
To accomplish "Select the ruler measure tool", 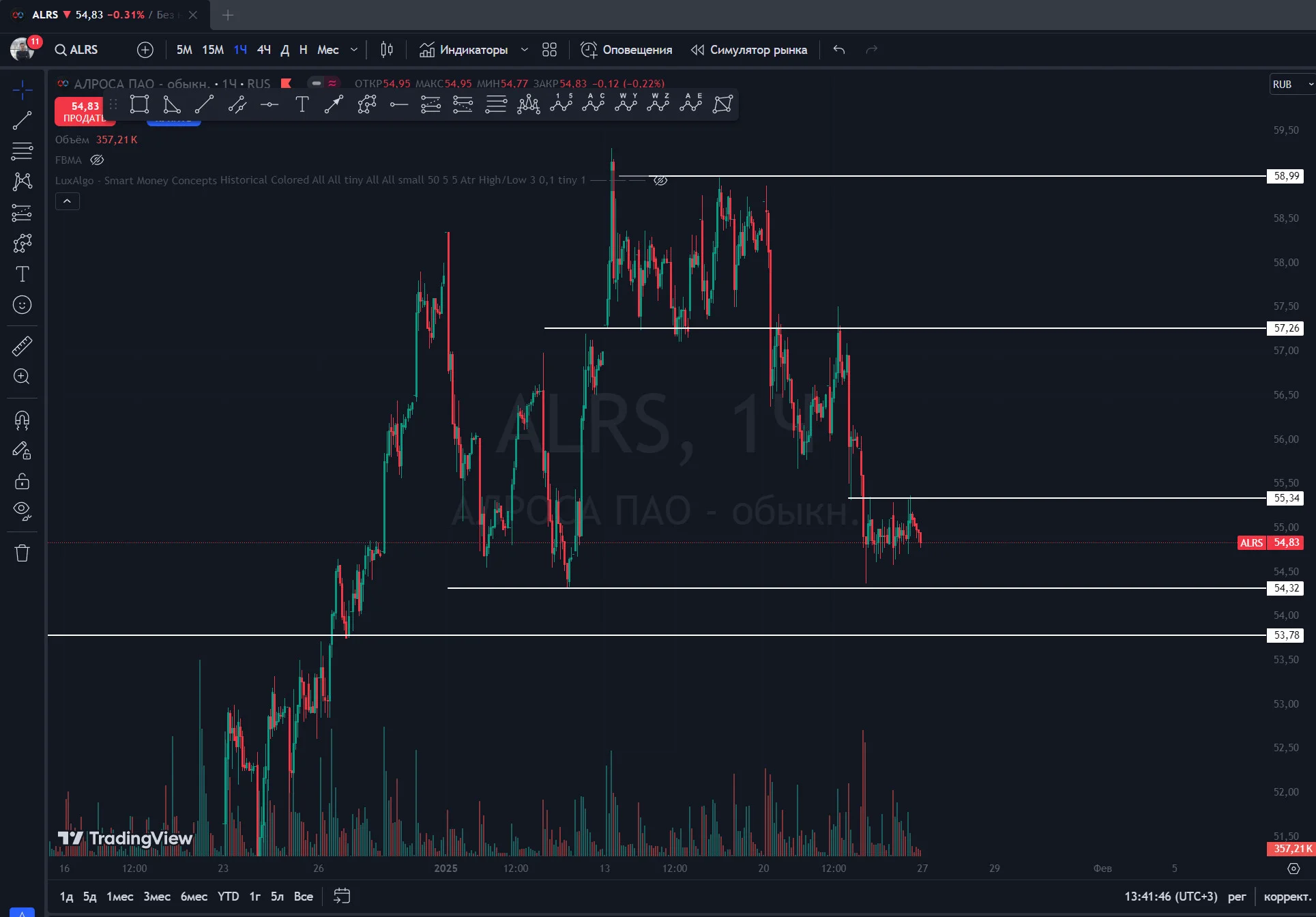I will coord(22,346).
